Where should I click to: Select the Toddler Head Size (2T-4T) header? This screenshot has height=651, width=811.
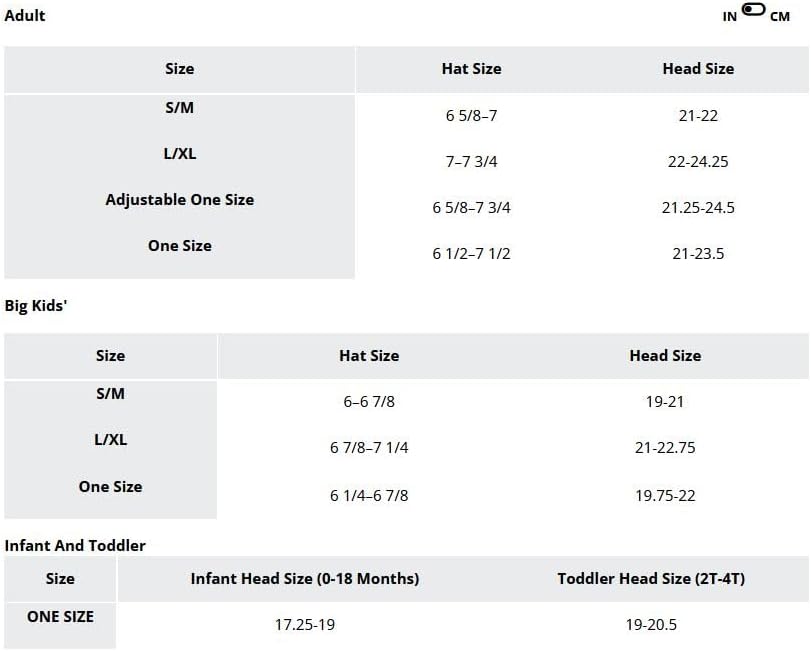tap(651, 579)
